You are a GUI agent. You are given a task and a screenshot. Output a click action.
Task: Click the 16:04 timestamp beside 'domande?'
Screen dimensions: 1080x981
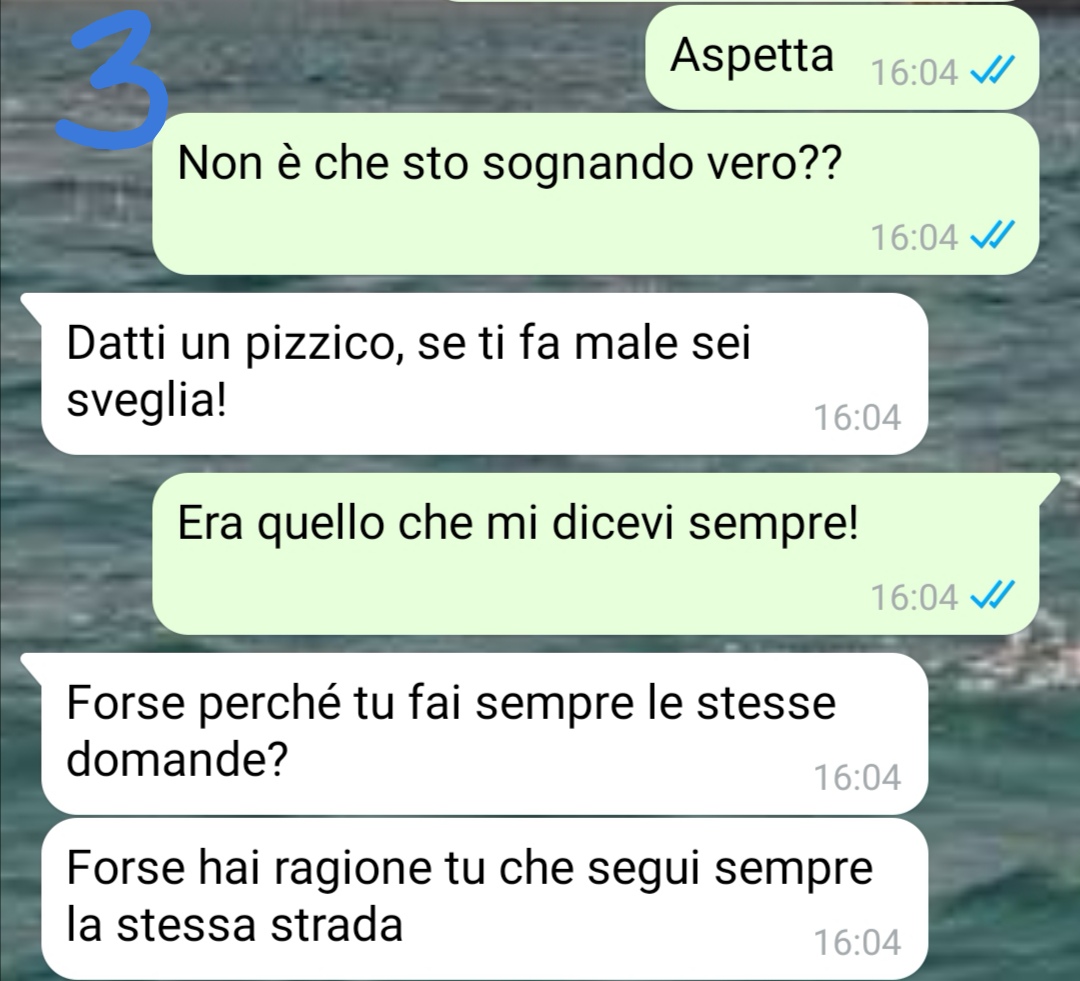[x=858, y=777]
